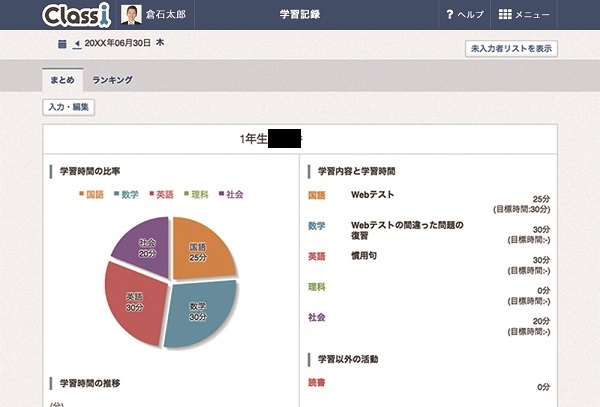600x407 pixels.
Task: Click the 入力・編集 button
Action: coord(69,107)
